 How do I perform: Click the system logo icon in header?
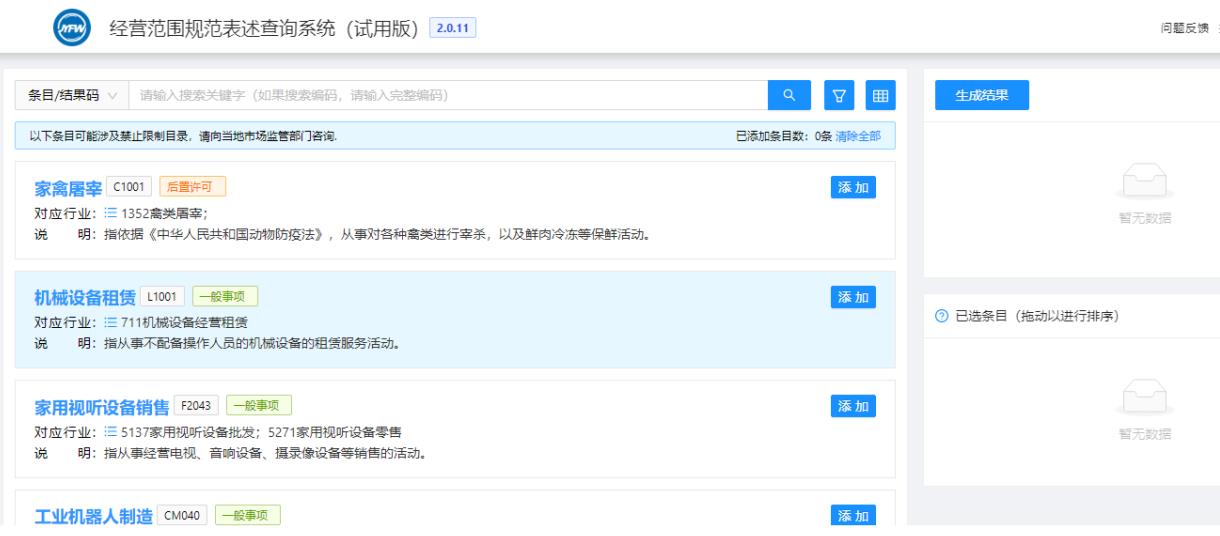tap(69, 26)
